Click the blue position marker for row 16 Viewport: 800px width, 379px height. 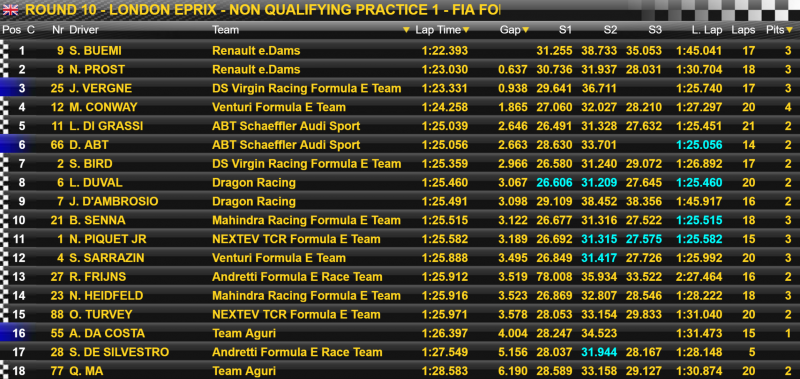(15, 333)
